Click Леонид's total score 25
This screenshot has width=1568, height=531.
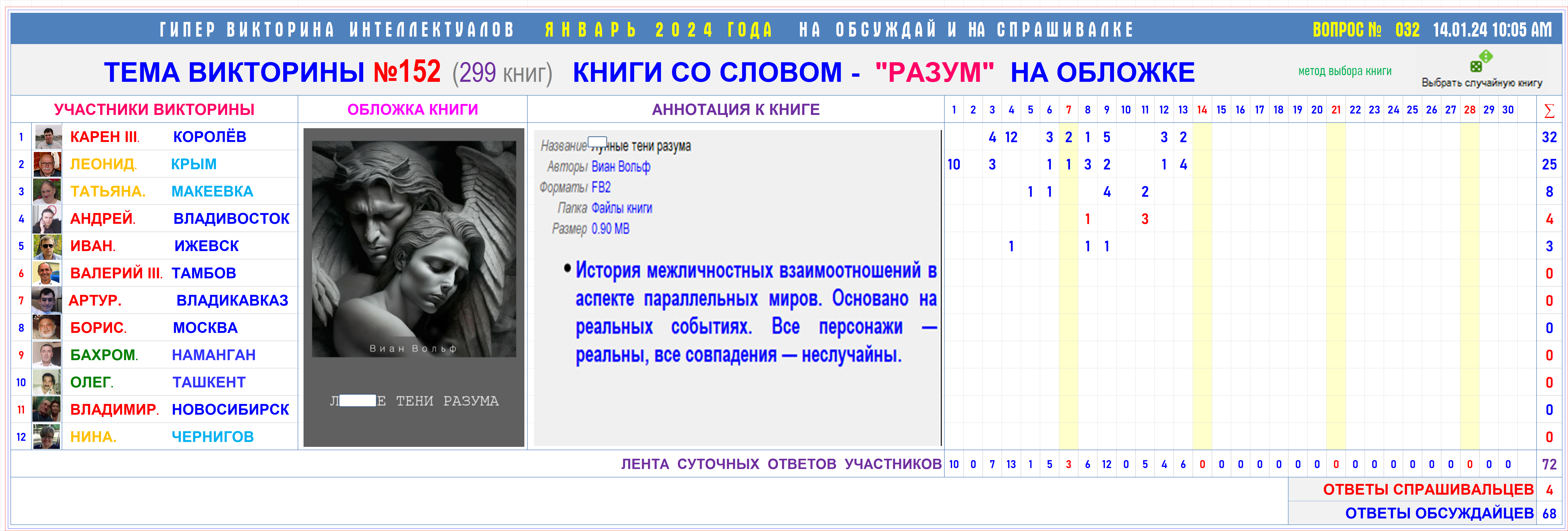click(x=1549, y=164)
